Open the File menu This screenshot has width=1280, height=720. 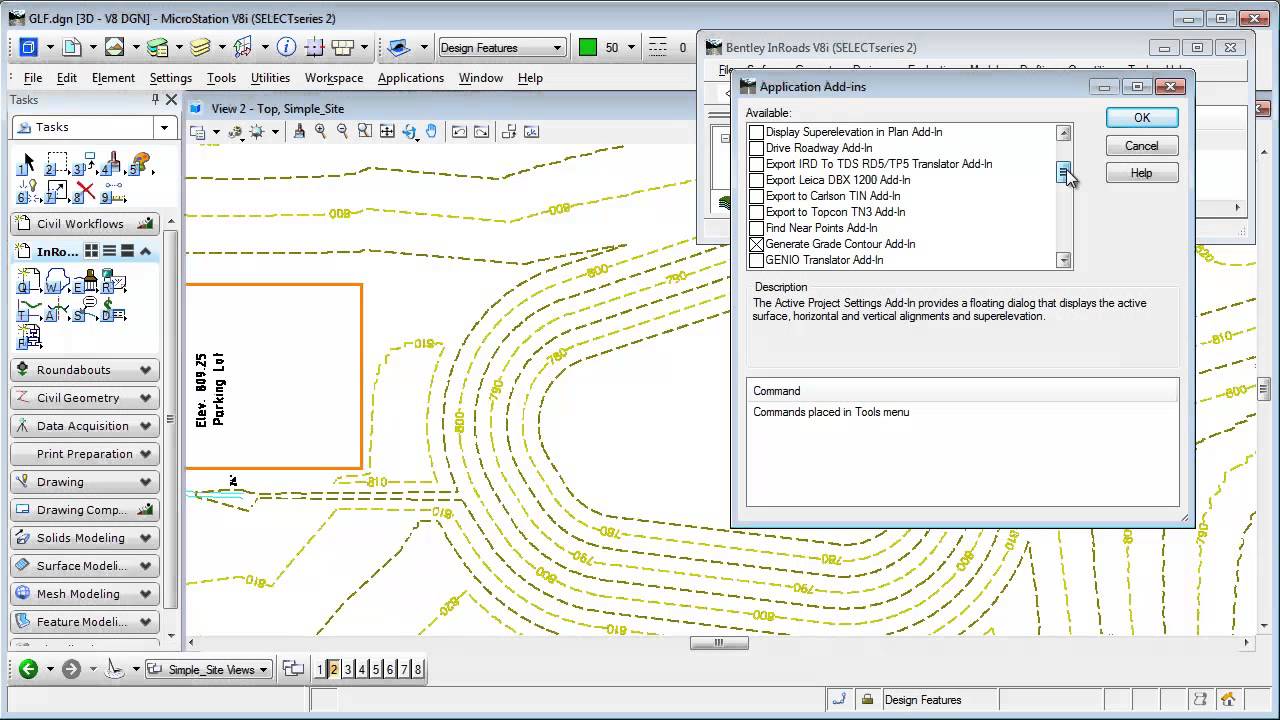(x=33, y=78)
